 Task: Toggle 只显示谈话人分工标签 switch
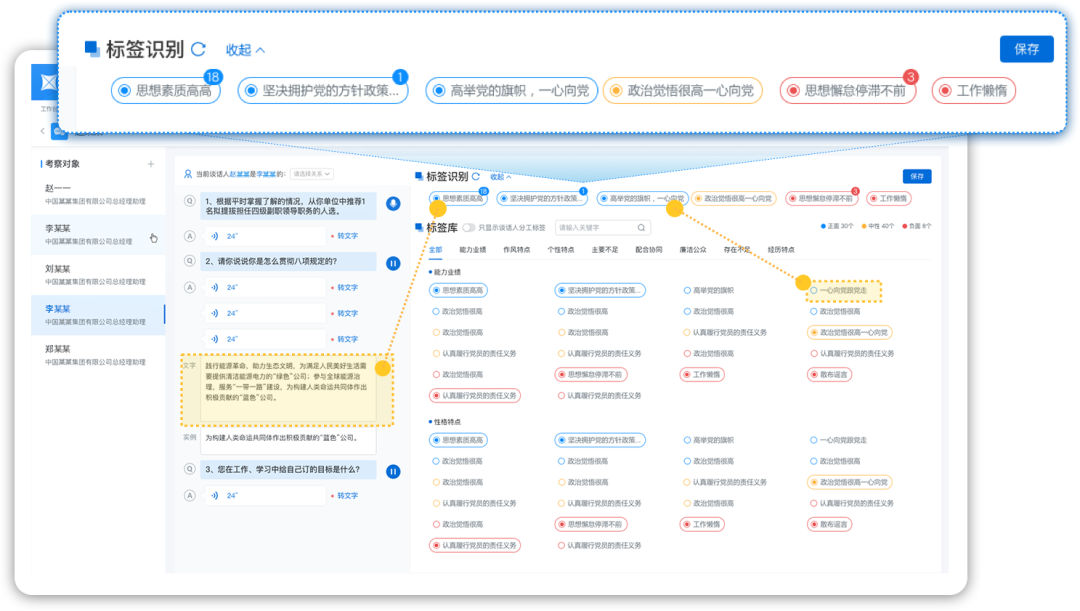pyautogui.click(x=468, y=227)
